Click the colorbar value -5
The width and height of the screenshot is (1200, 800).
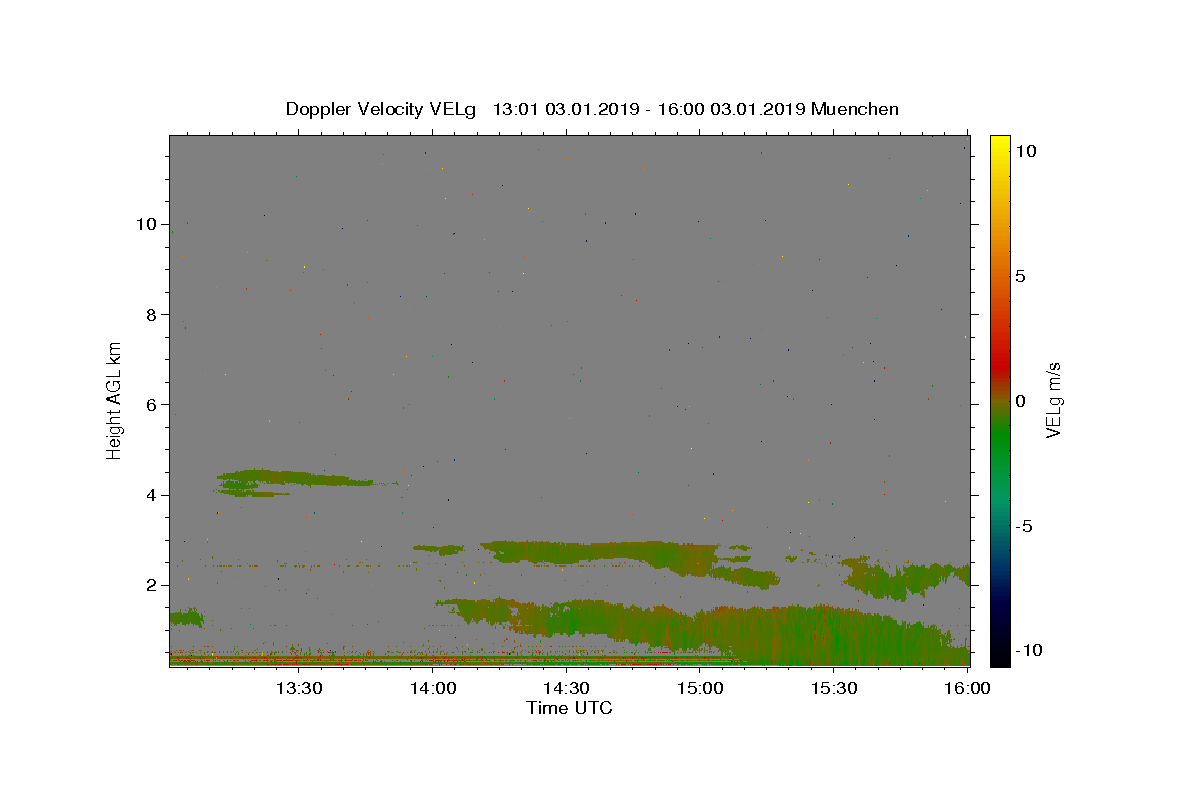pyautogui.click(x=1024, y=526)
